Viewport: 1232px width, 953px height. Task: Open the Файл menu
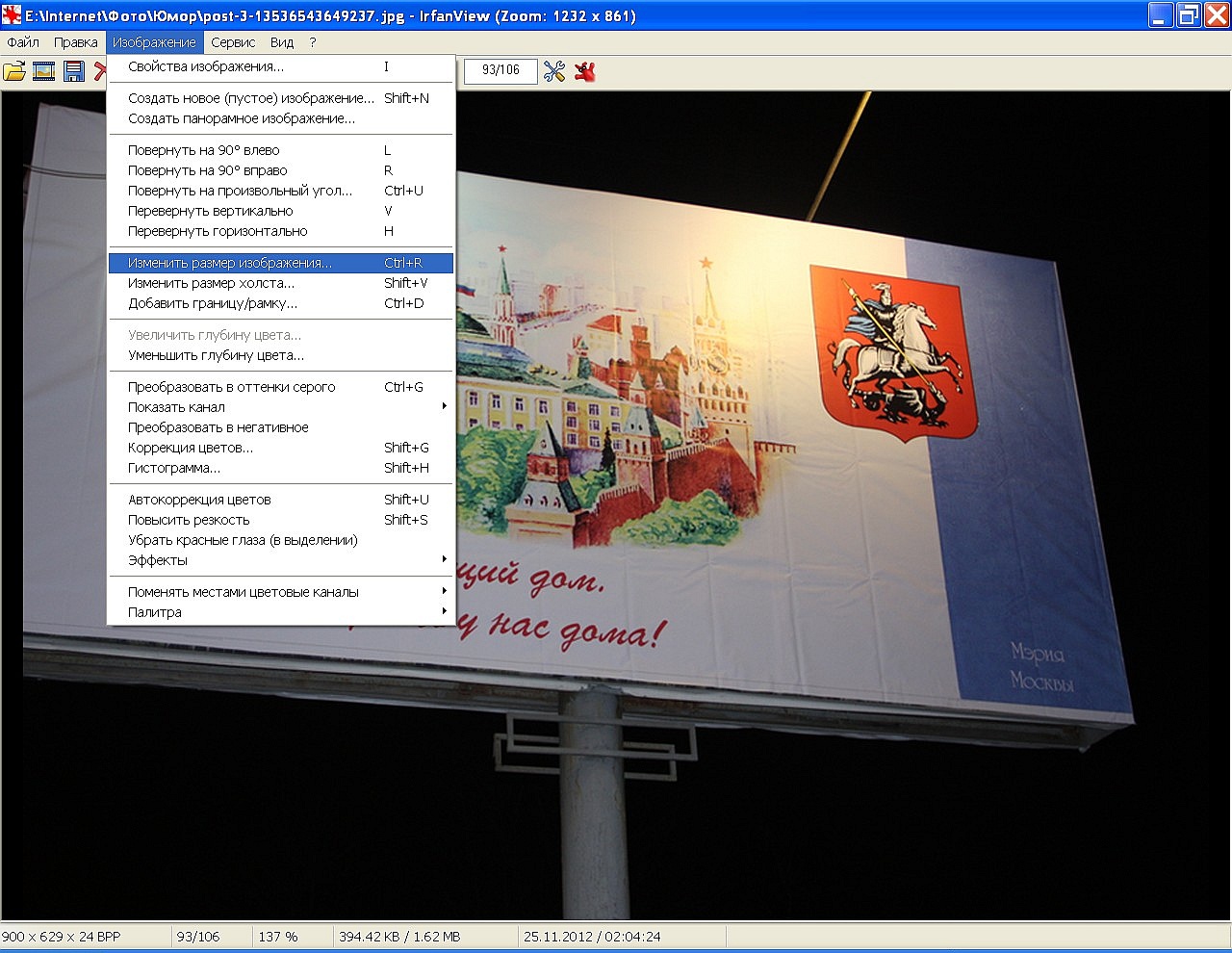(23, 42)
